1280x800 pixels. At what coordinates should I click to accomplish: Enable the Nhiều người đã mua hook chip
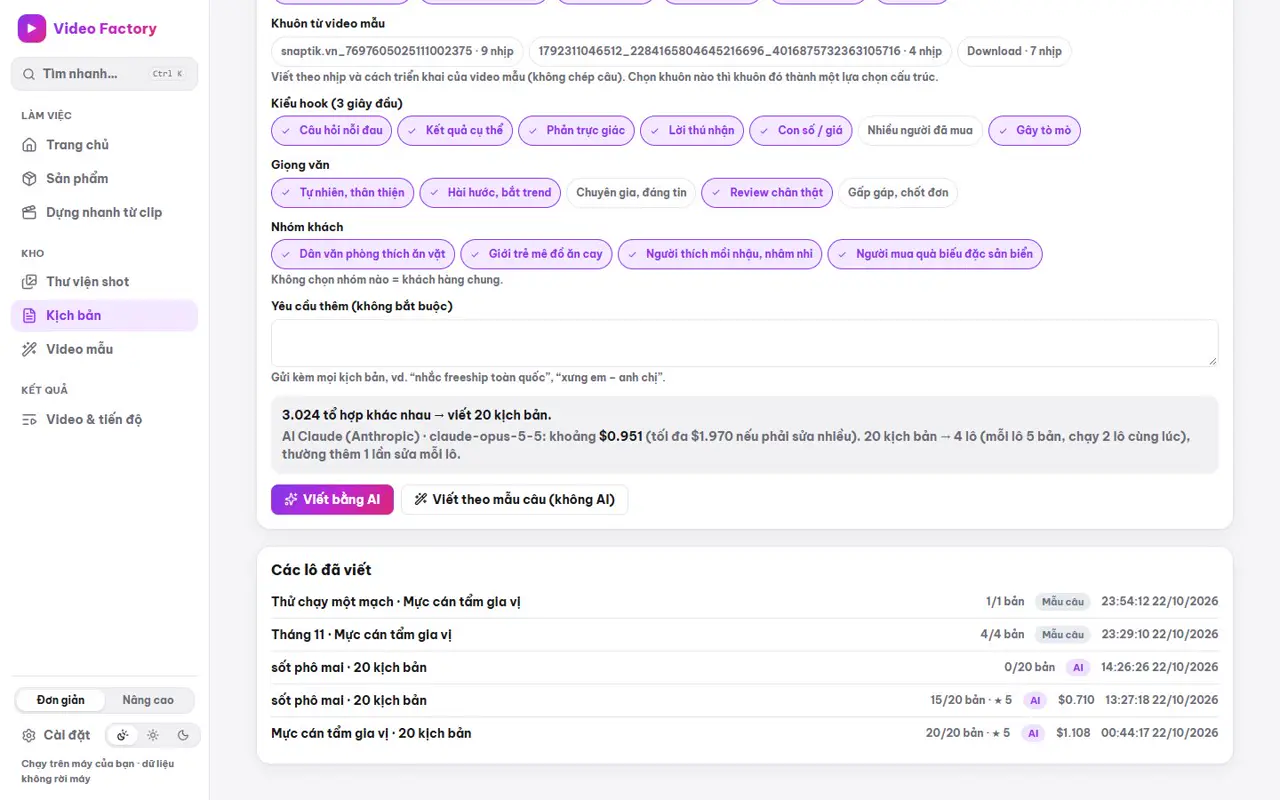point(920,131)
